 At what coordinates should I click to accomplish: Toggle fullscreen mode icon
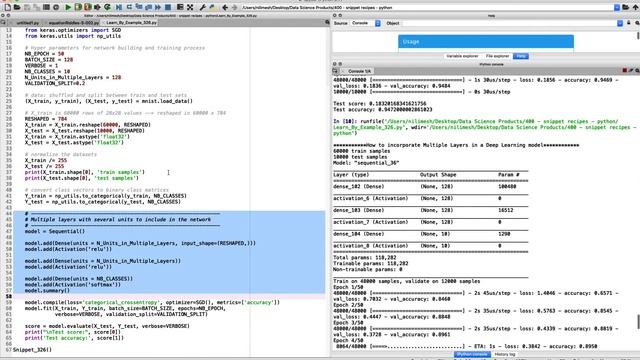pos(190,7)
